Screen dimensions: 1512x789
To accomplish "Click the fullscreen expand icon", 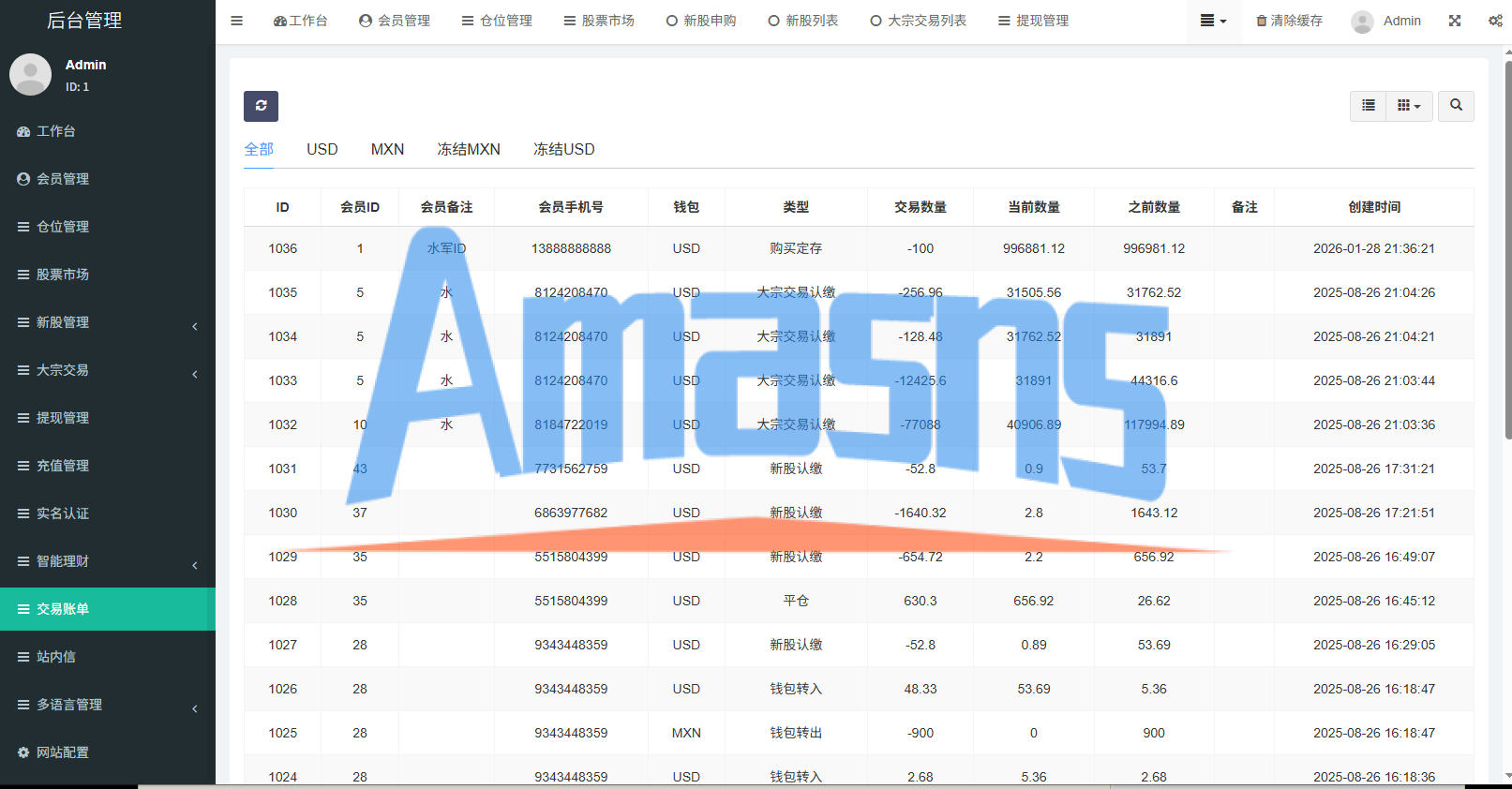I will pos(1455,21).
